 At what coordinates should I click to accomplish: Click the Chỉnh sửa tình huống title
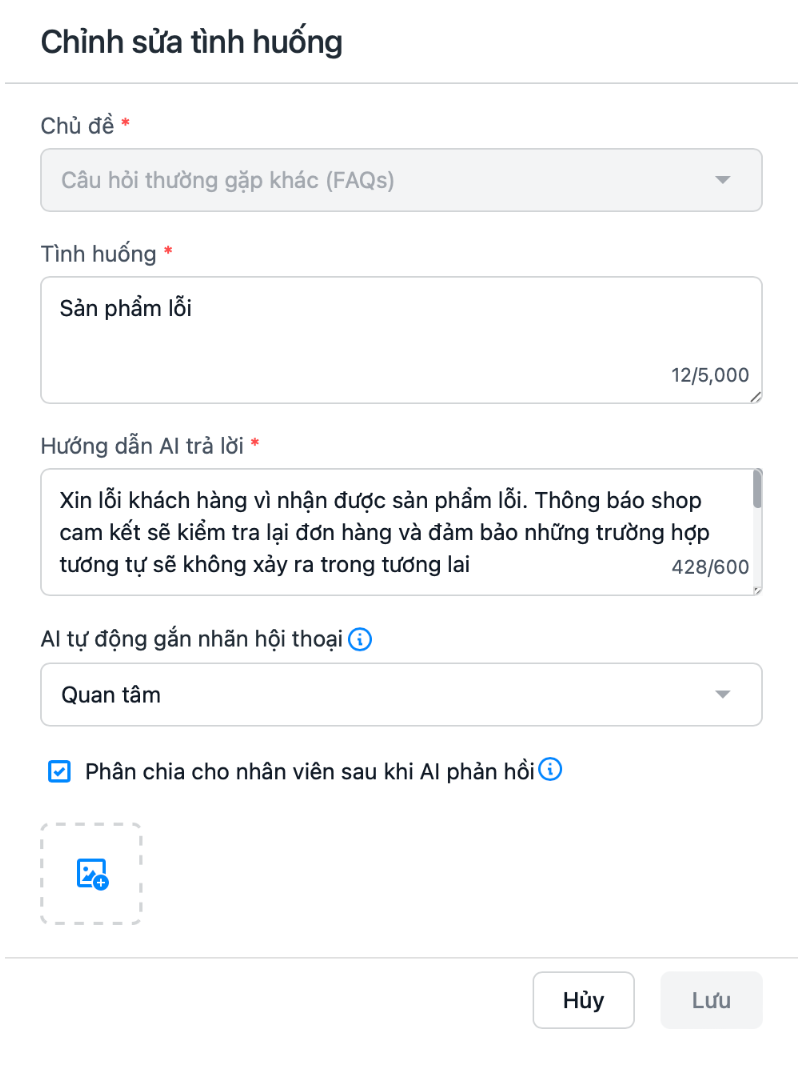191,42
